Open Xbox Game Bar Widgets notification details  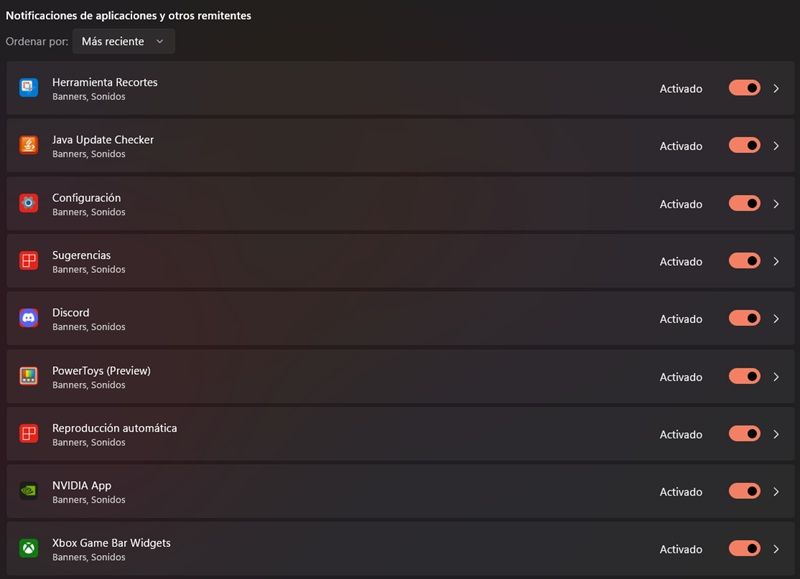[776, 549]
